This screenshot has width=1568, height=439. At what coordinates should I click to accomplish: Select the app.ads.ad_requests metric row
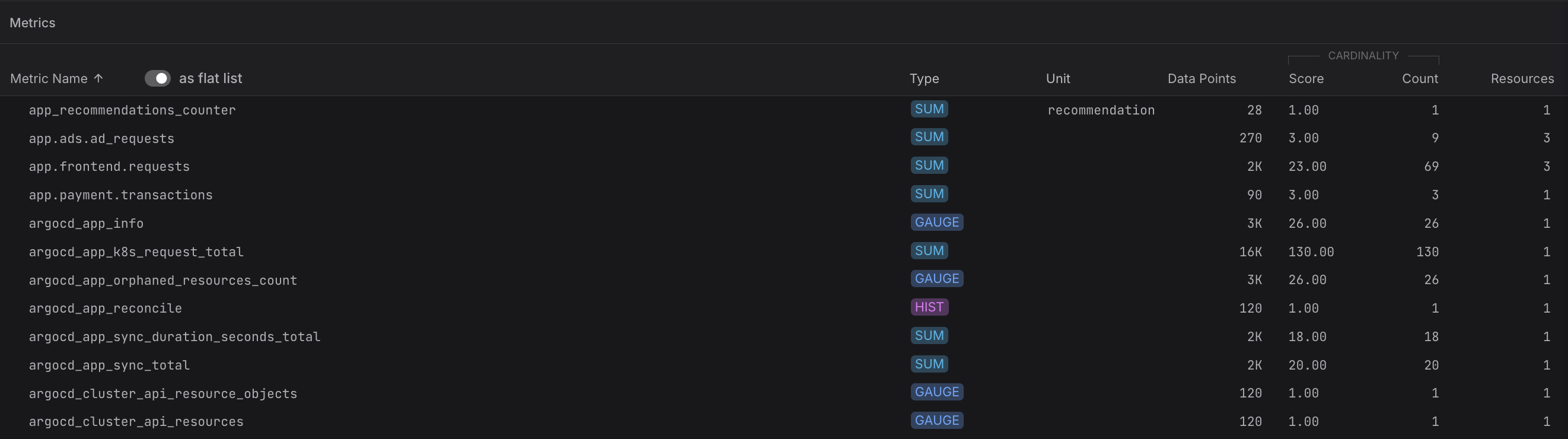(101, 139)
